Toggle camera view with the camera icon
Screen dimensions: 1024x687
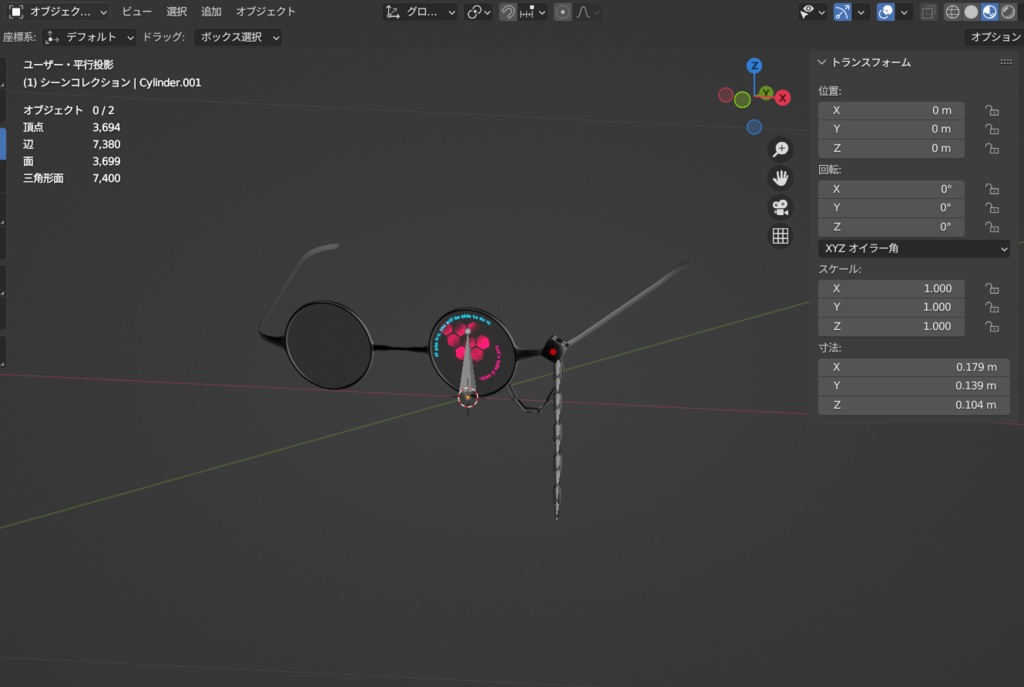(x=780, y=208)
